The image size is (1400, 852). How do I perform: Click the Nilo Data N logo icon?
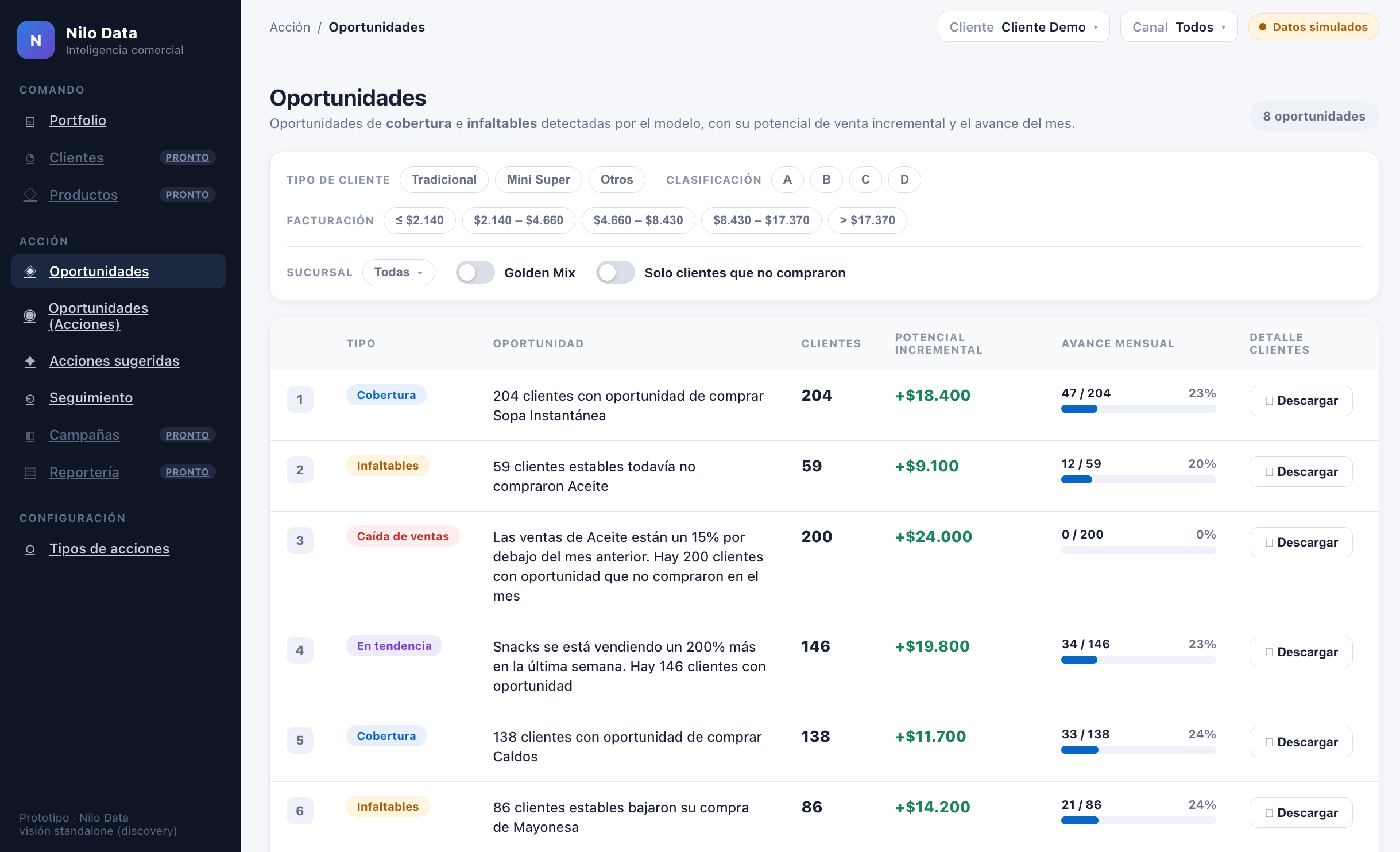(x=36, y=40)
